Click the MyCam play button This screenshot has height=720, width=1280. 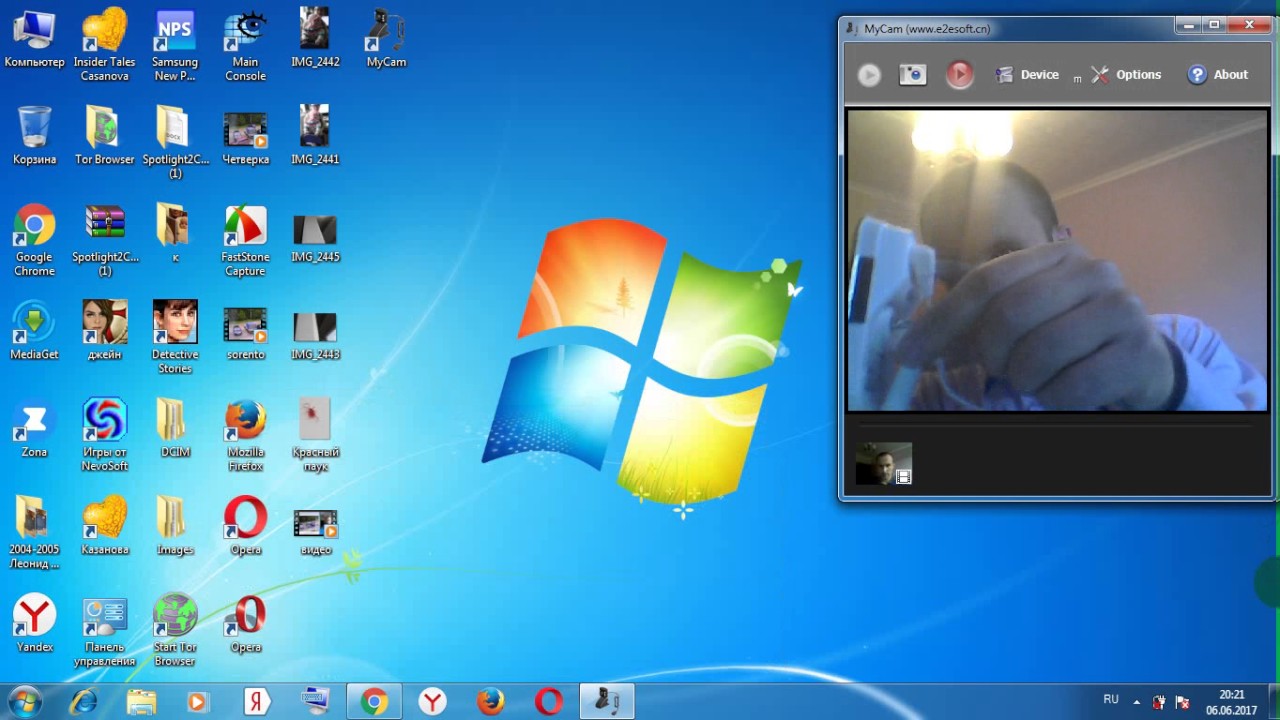click(869, 75)
